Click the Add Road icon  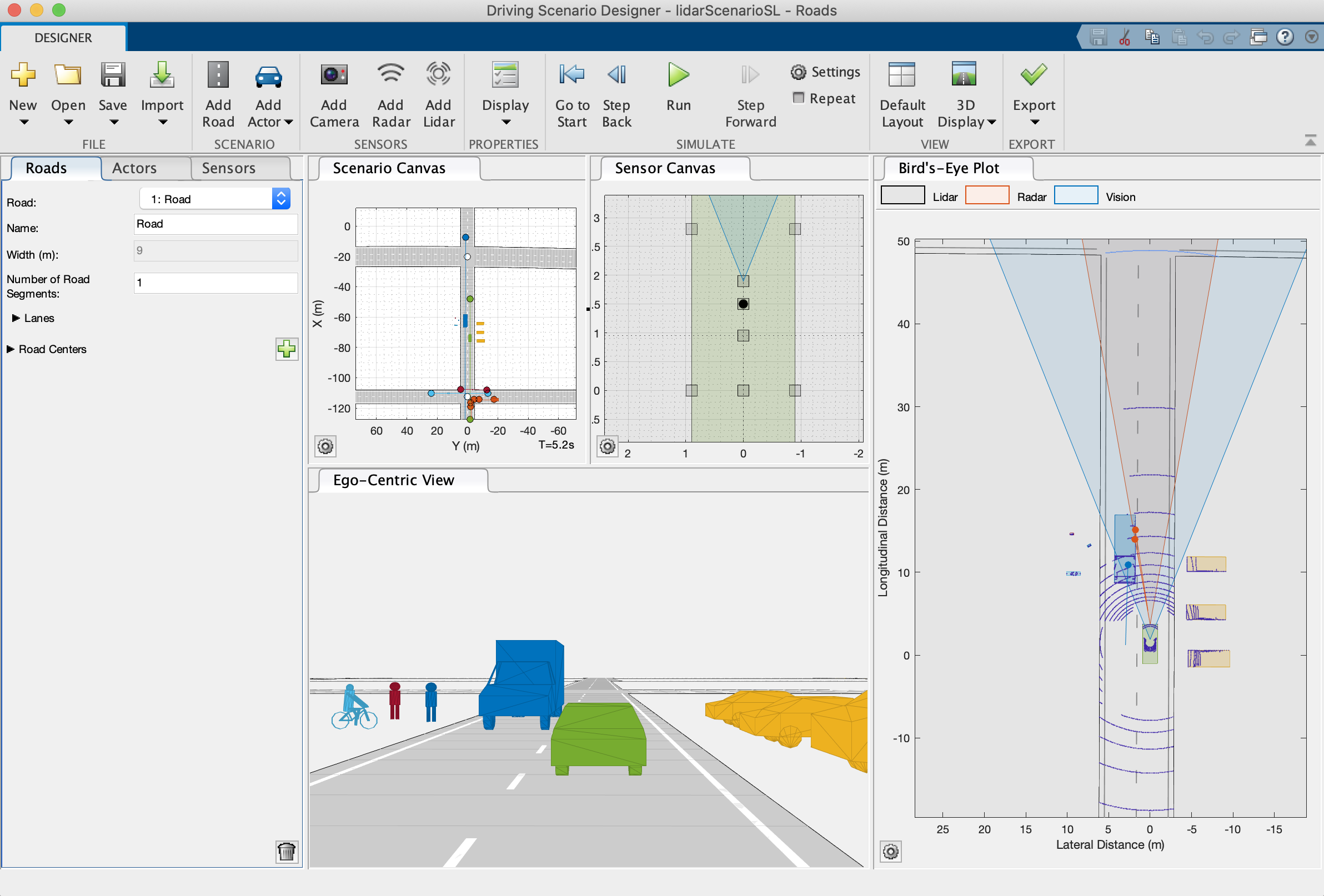[218, 75]
